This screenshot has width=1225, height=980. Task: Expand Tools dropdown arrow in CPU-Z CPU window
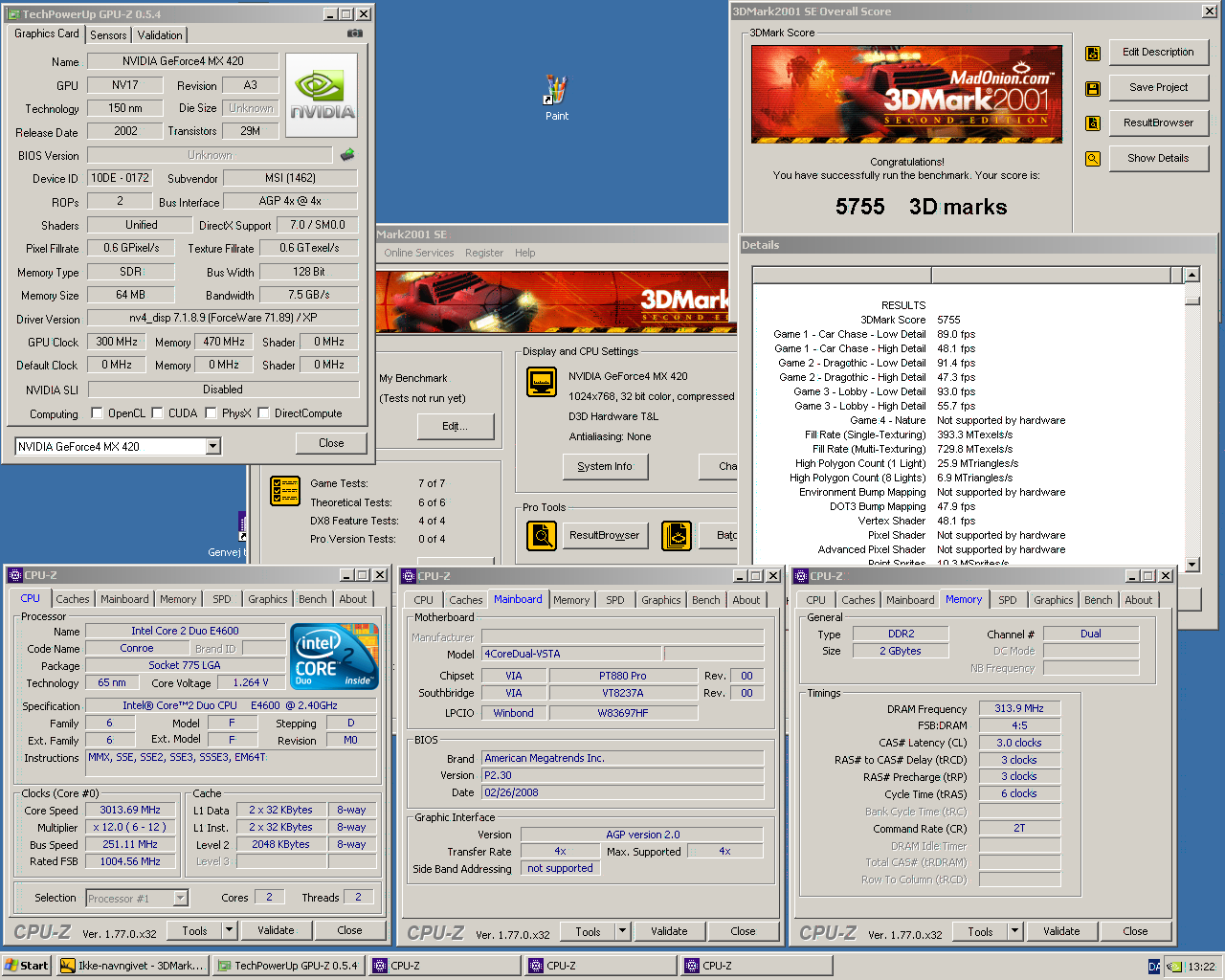[x=229, y=930]
